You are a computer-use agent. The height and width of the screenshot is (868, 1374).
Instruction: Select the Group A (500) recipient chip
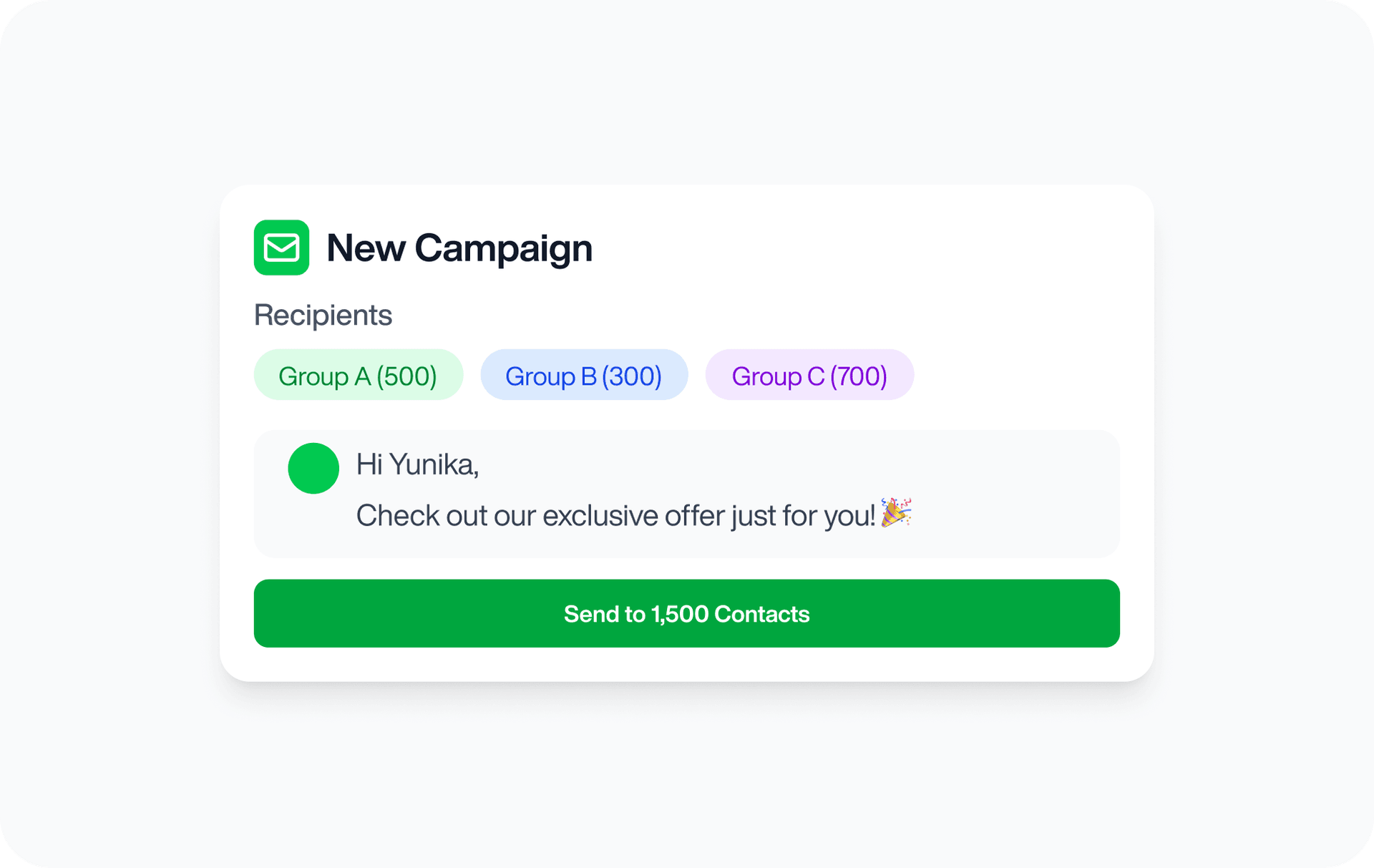[x=358, y=375]
